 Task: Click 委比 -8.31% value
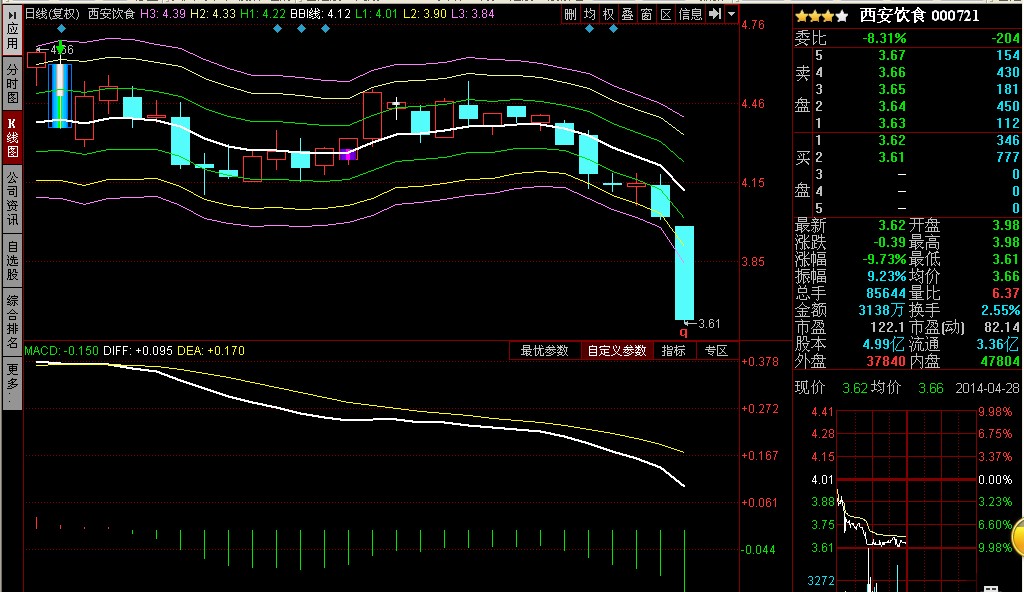click(x=885, y=39)
